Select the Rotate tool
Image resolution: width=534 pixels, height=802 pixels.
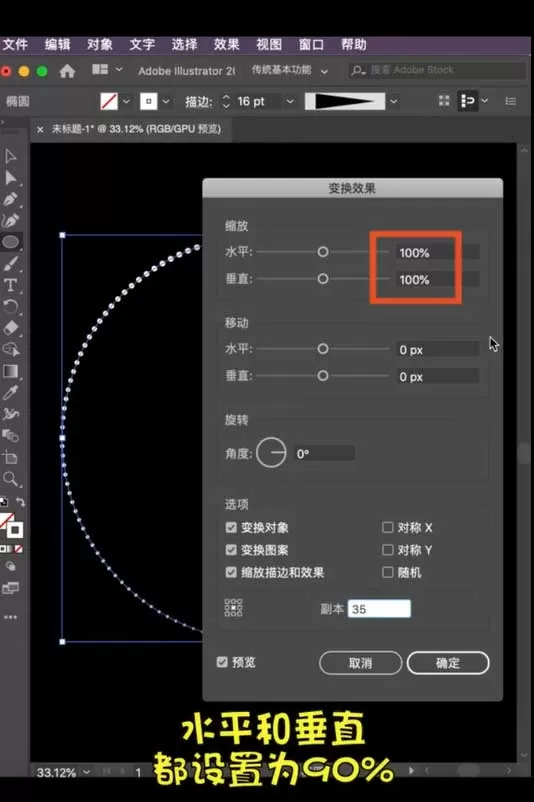coord(10,306)
